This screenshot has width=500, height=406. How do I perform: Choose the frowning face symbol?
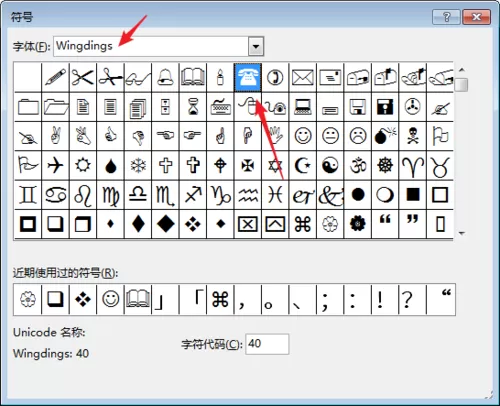coord(358,136)
